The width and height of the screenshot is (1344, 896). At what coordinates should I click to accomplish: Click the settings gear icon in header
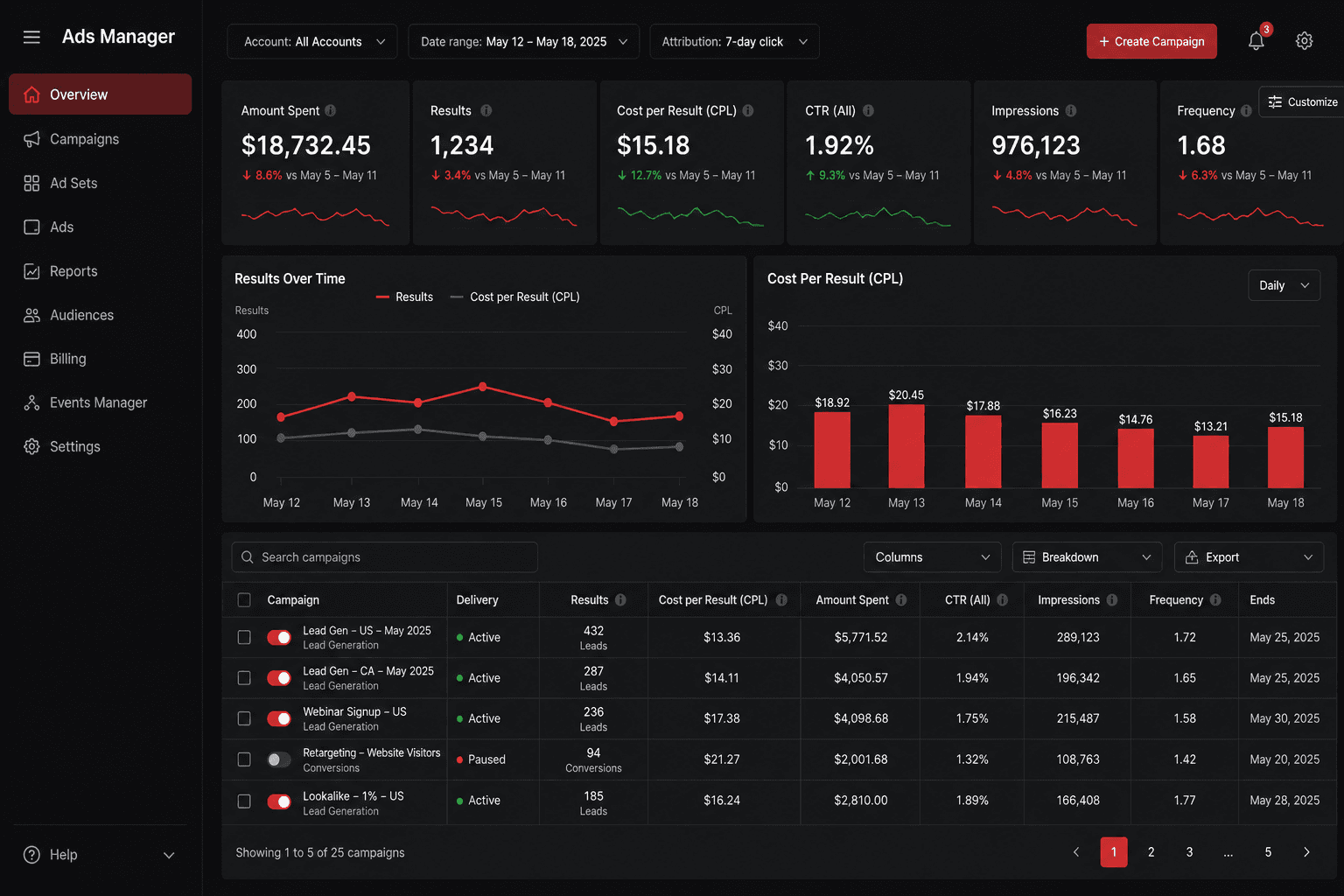pyautogui.click(x=1304, y=41)
